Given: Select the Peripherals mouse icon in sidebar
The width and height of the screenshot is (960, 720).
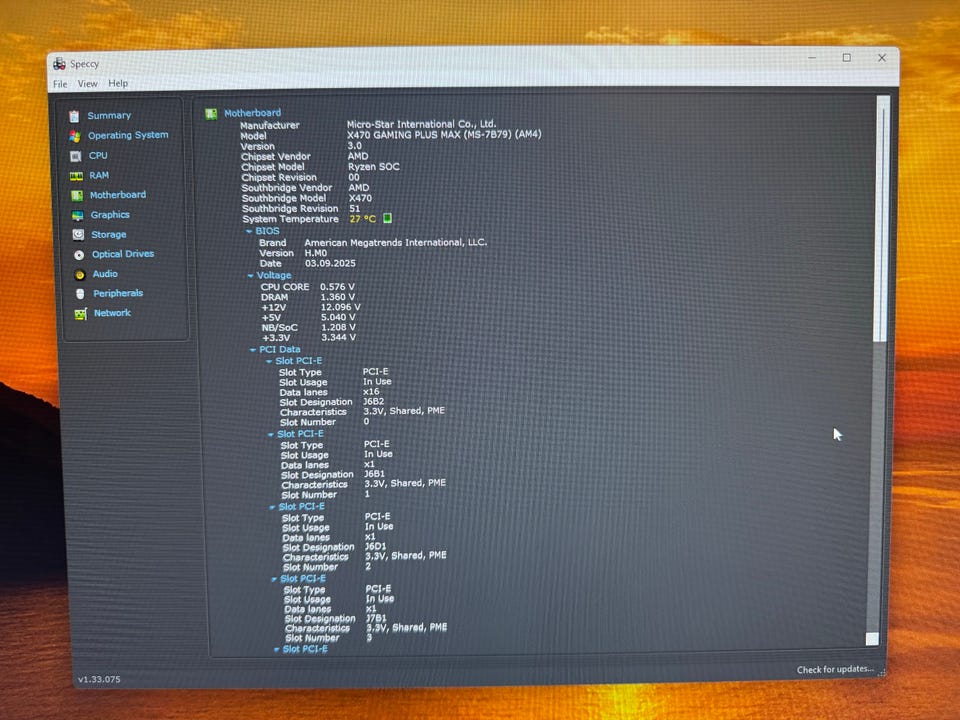Looking at the screenshot, I should [80, 294].
